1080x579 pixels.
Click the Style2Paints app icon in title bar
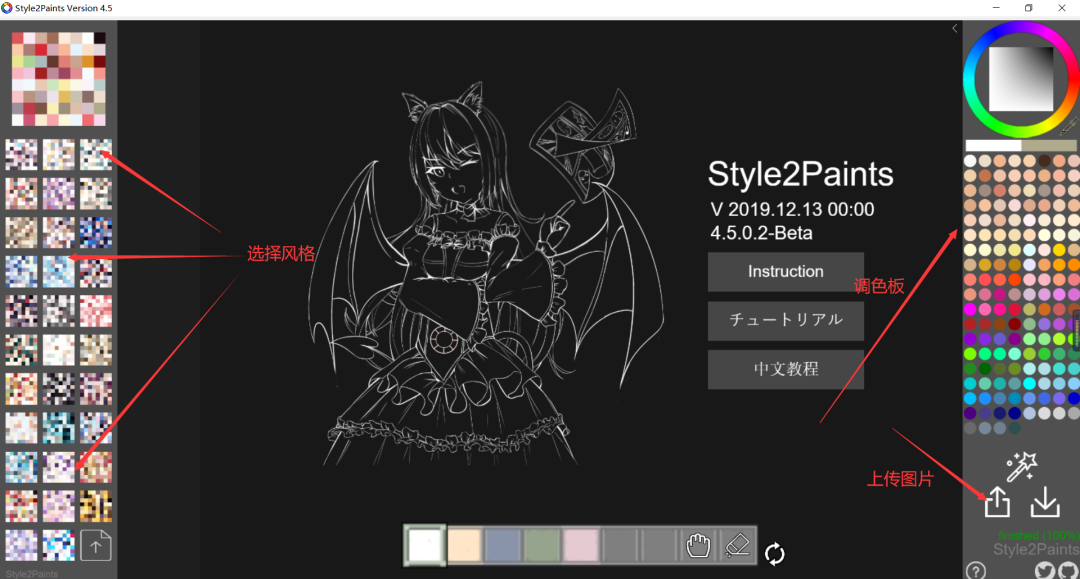[7, 8]
